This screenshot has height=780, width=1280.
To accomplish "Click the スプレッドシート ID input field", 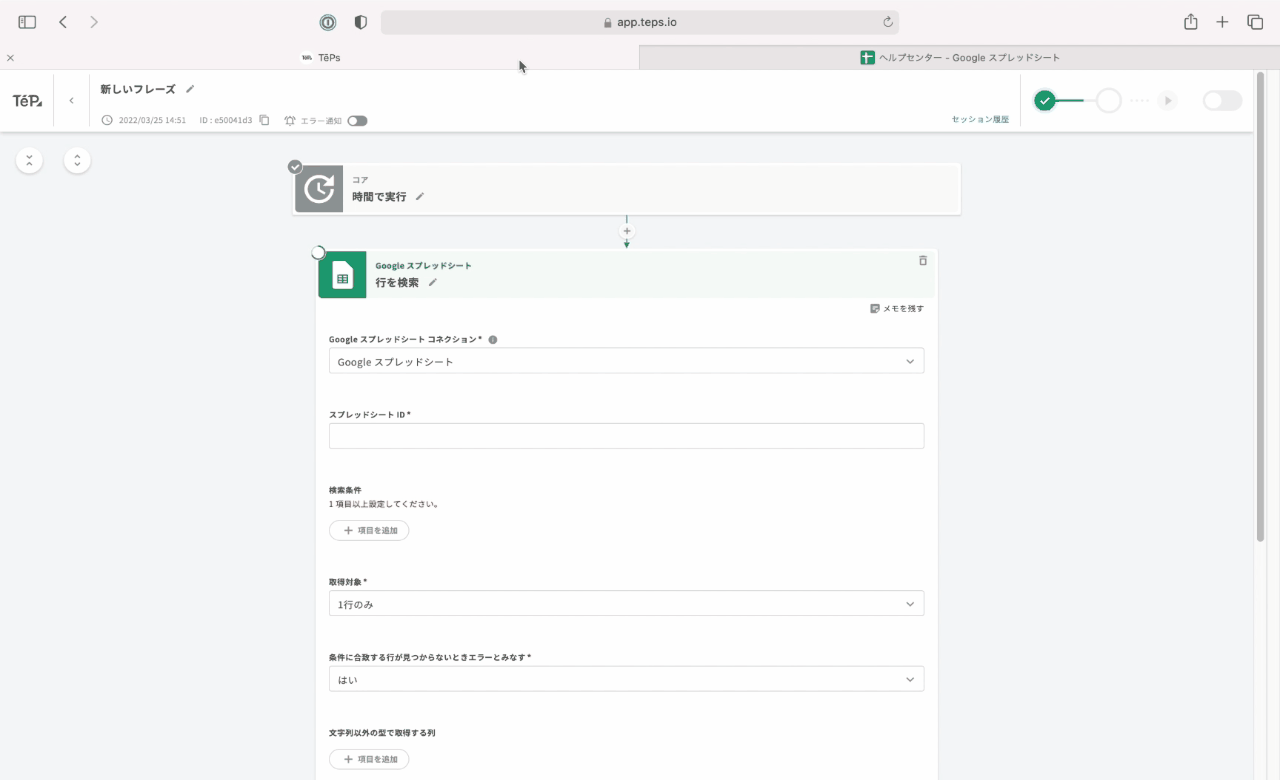I will [x=626, y=436].
